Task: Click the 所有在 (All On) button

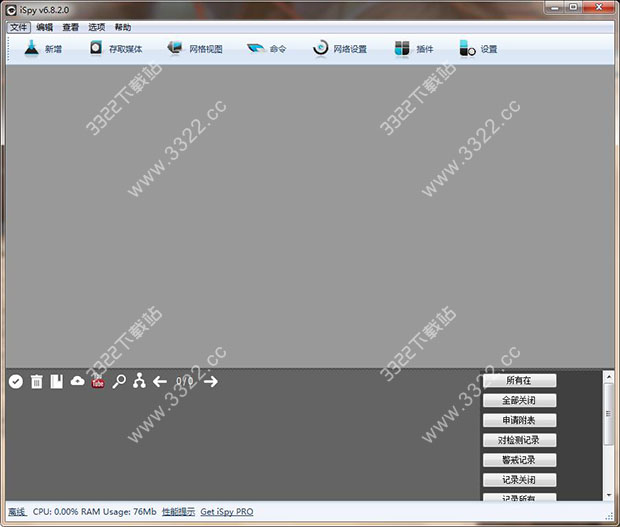Action: tap(519, 380)
